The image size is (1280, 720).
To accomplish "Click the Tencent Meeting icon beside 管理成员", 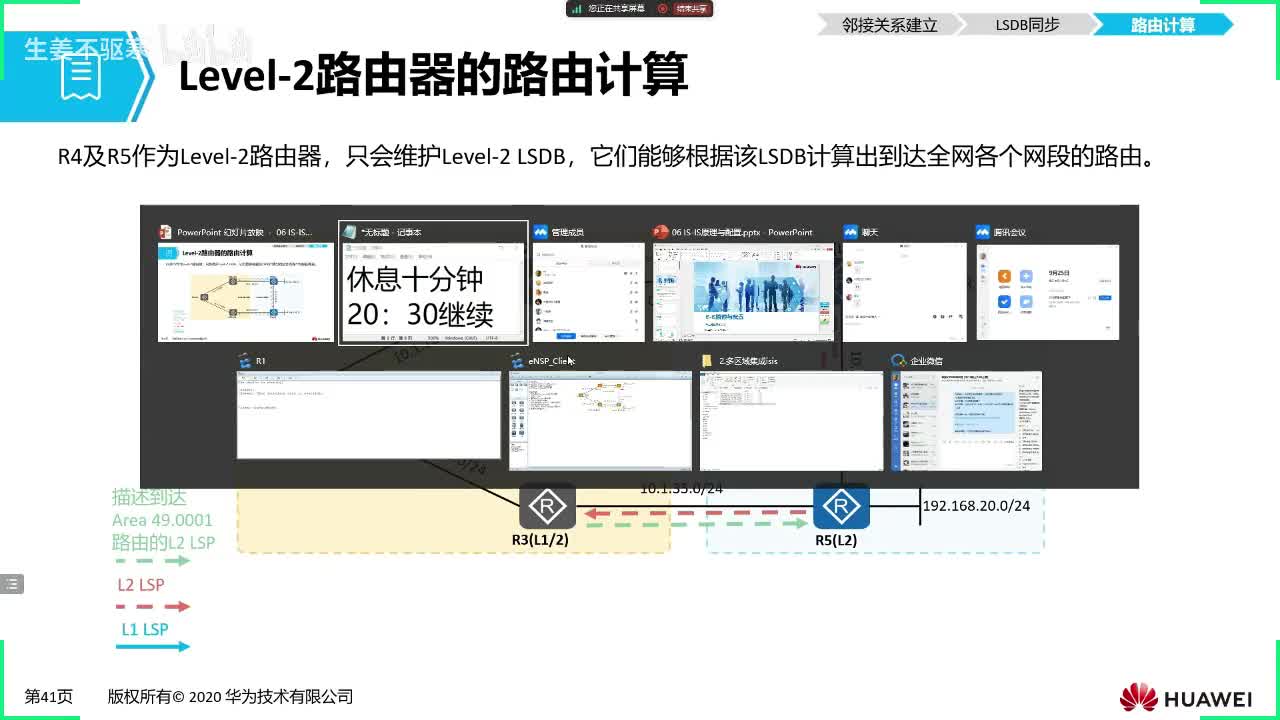I will click(540, 232).
